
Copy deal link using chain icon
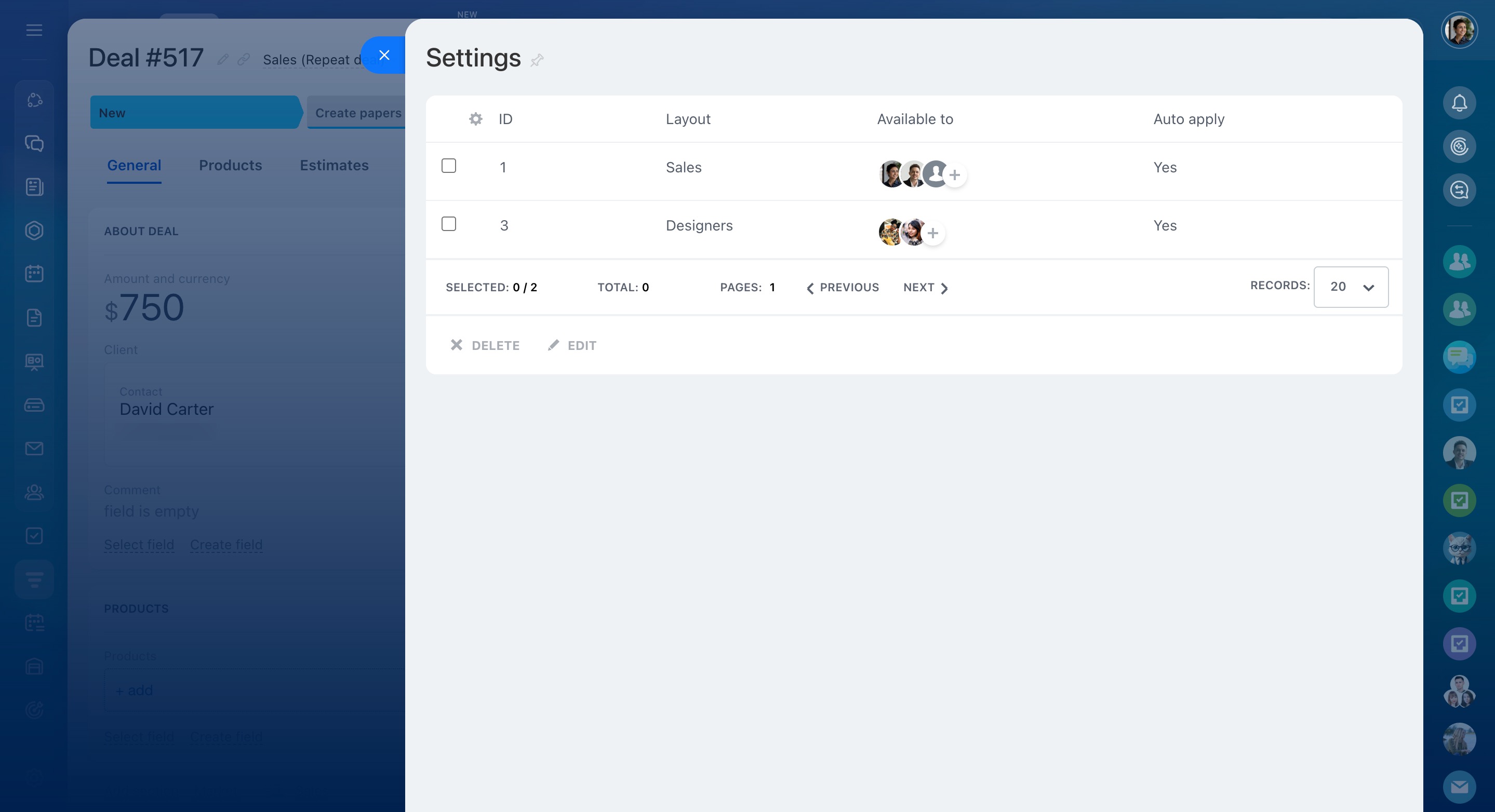coord(243,59)
